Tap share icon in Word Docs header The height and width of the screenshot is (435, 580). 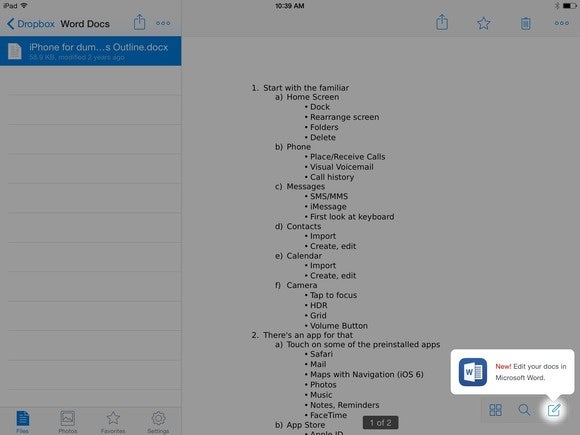(x=139, y=22)
